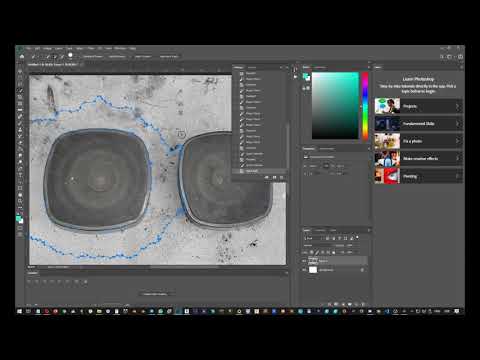Image resolution: width=480 pixels, height=360 pixels.
Task: Click lock icon on Background layer
Action: click(362, 270)
